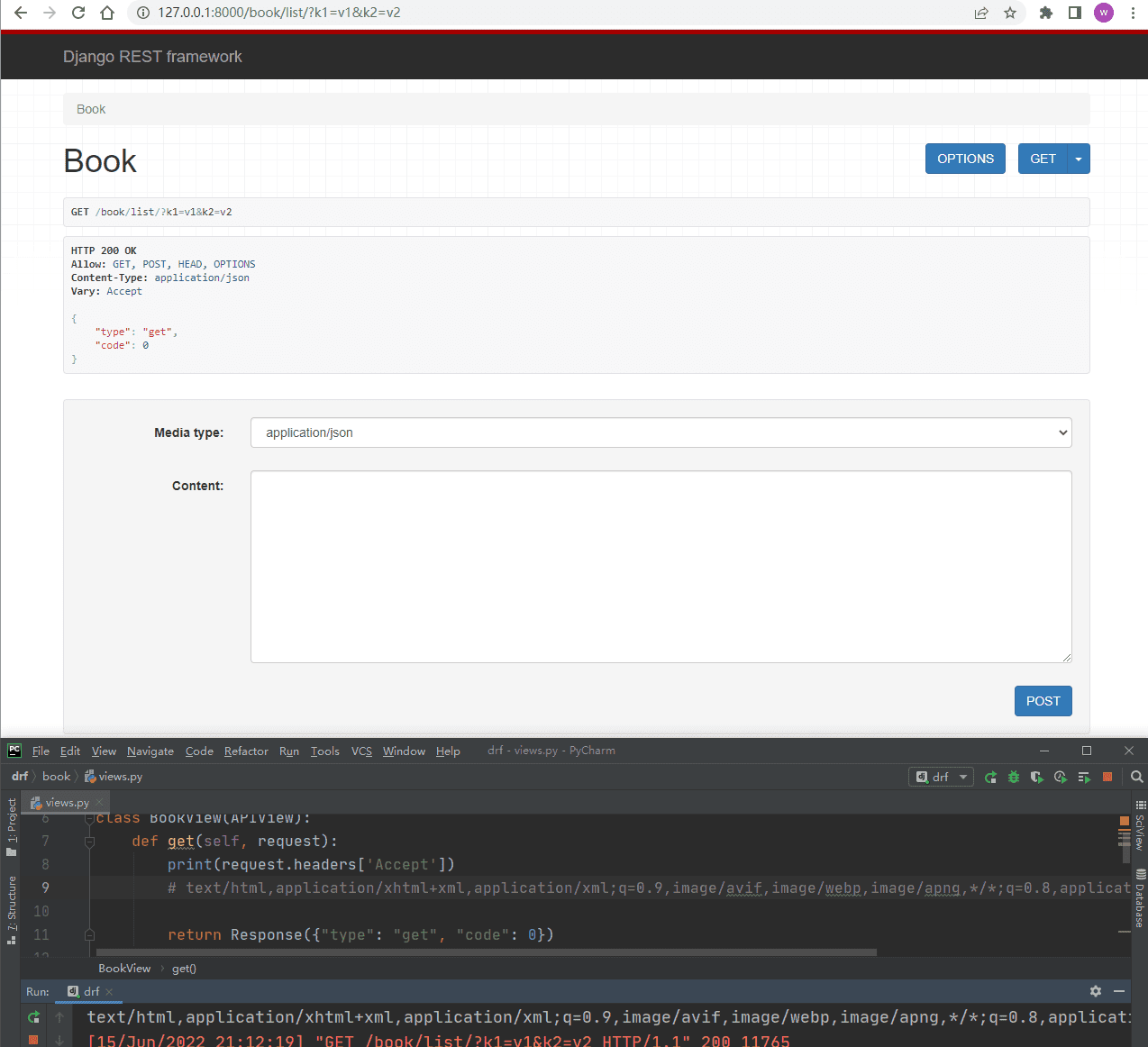
Task: Open the Chrome profile avatar
Action: 1104,13
